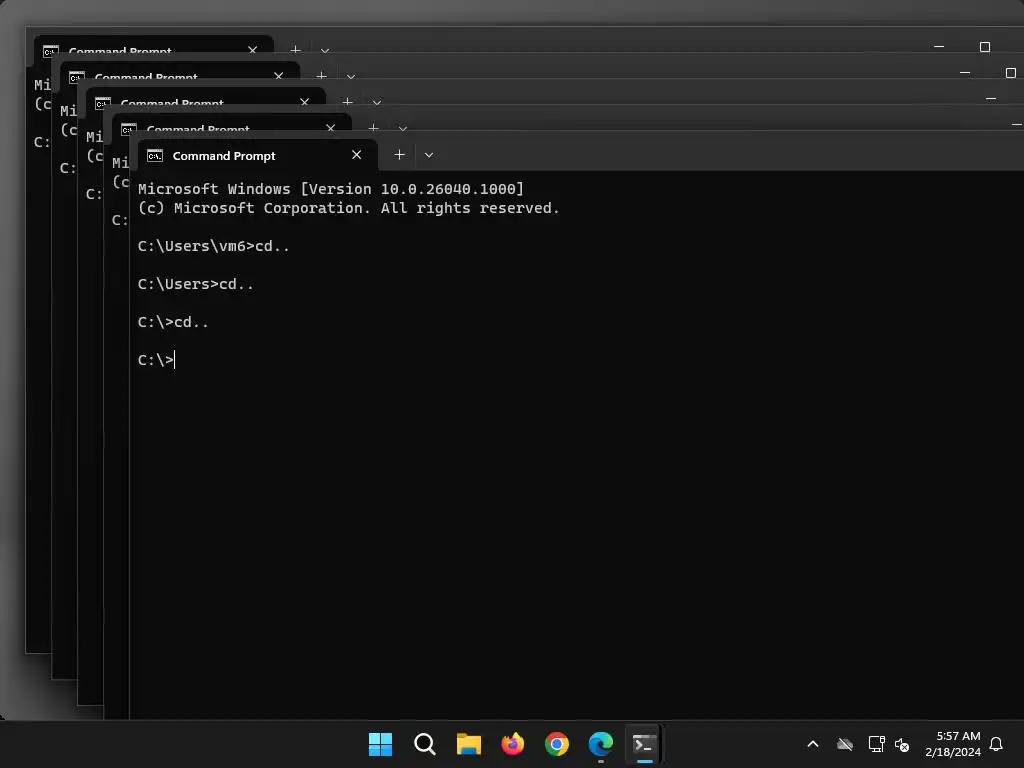
Task: Click the Microsoft Windows version line
Action: coord(330,189)
